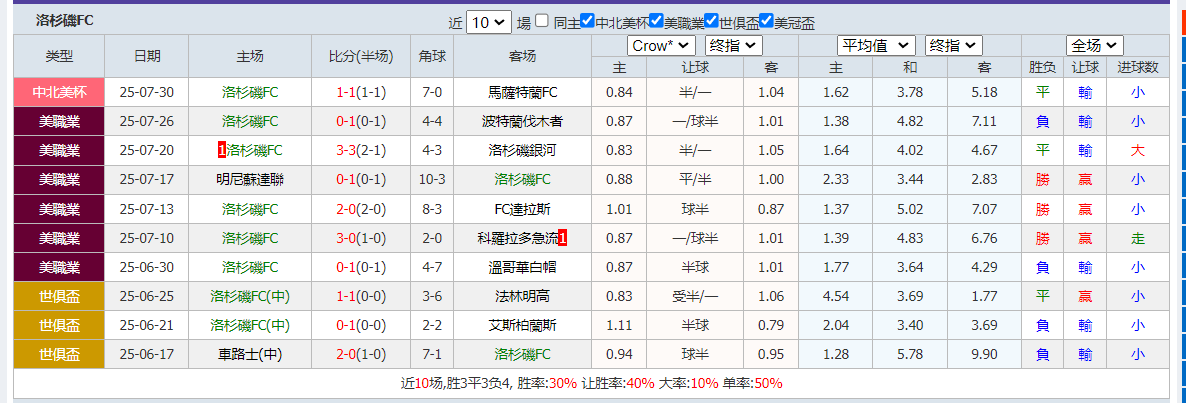This screenshot has height=403, width=1186.
Task: Disable the 世俱盃 filter checkbox
Action: pos(711,21)
